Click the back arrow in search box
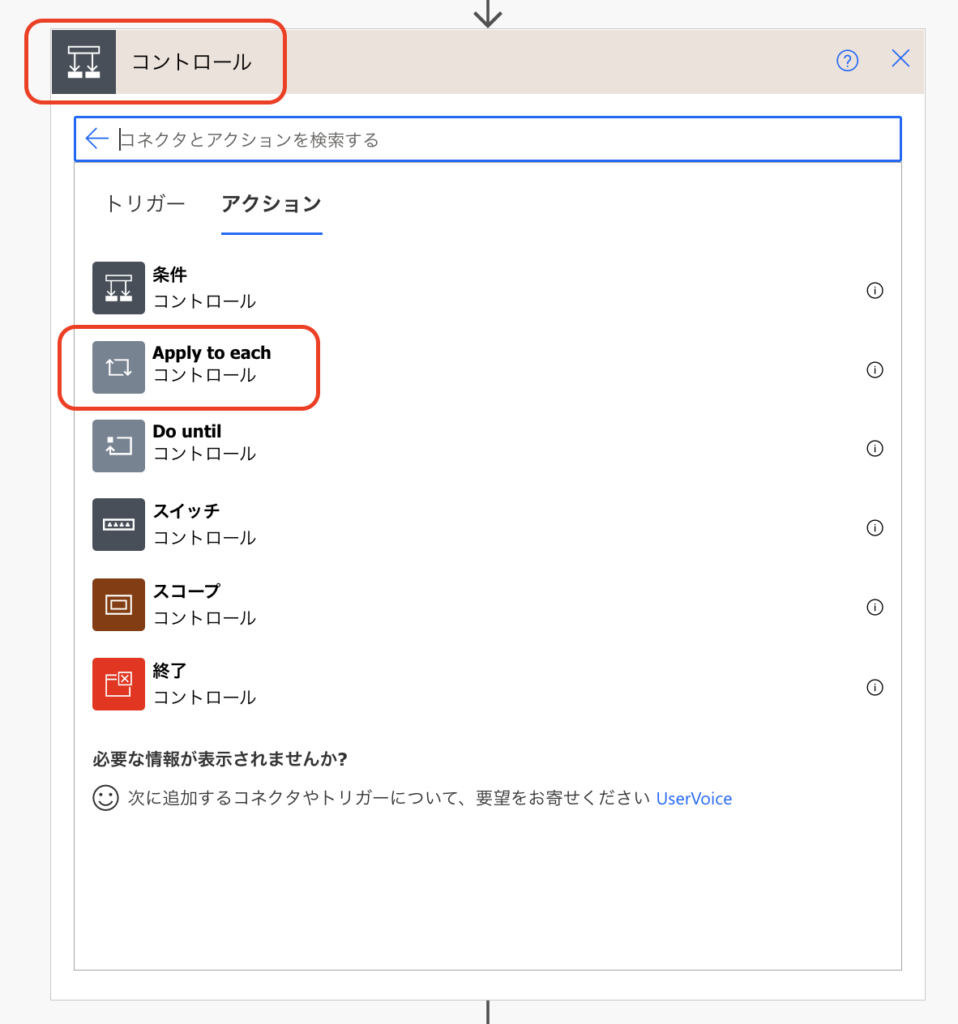Screen dimensions: 958x1024 tap(97, 138)
